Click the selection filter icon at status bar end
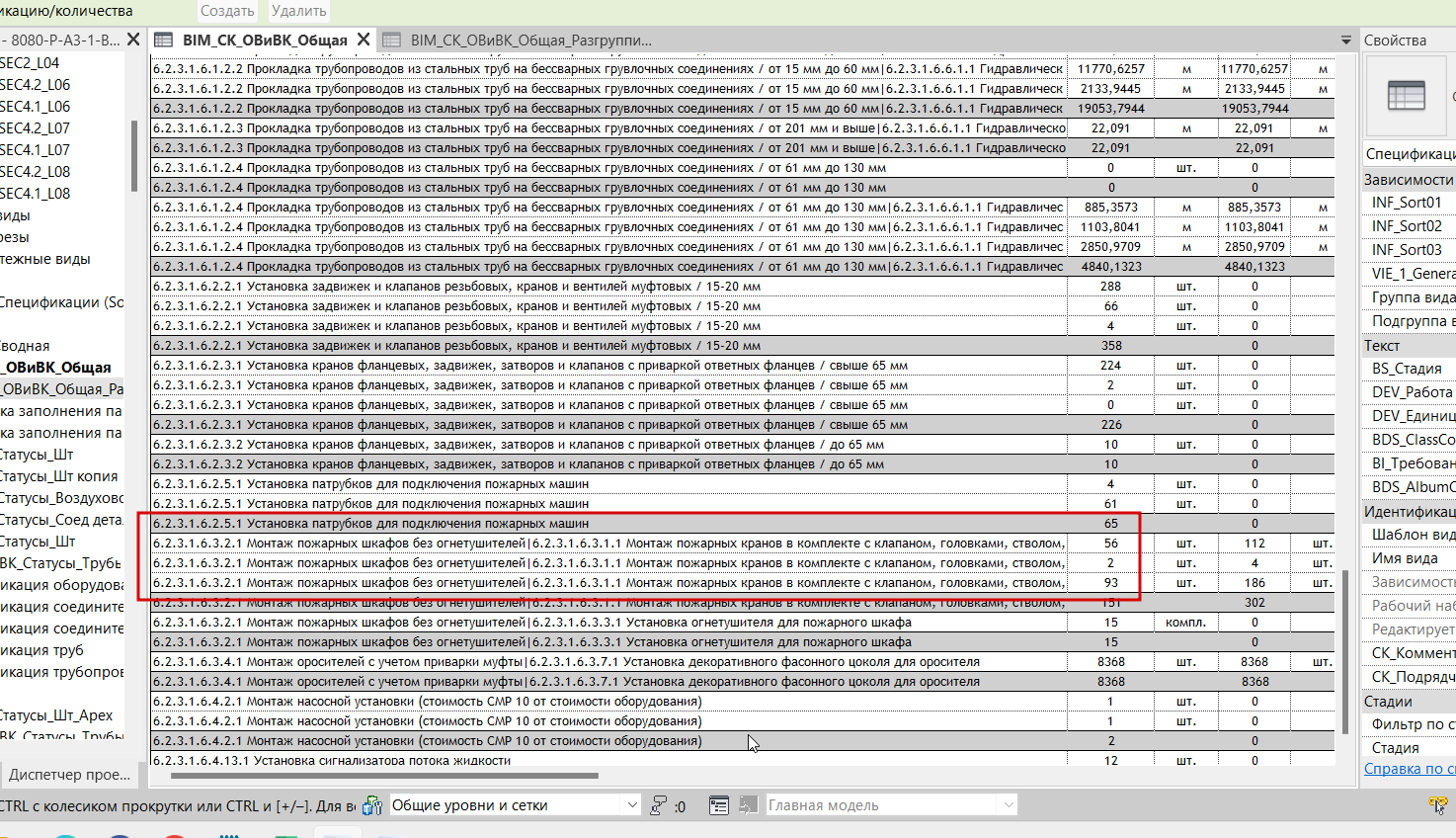The image size is (1456, 838). (1439, 805)
